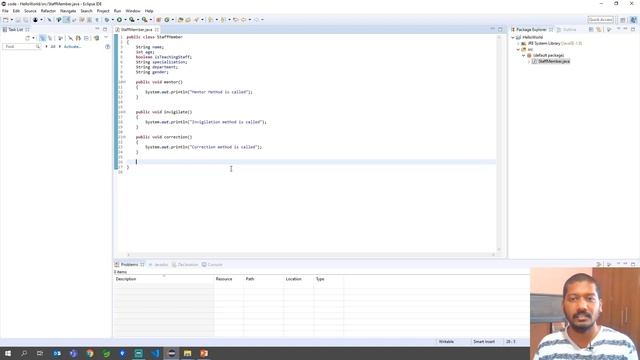Click the New Java Class icon

[x=167, y=20]
